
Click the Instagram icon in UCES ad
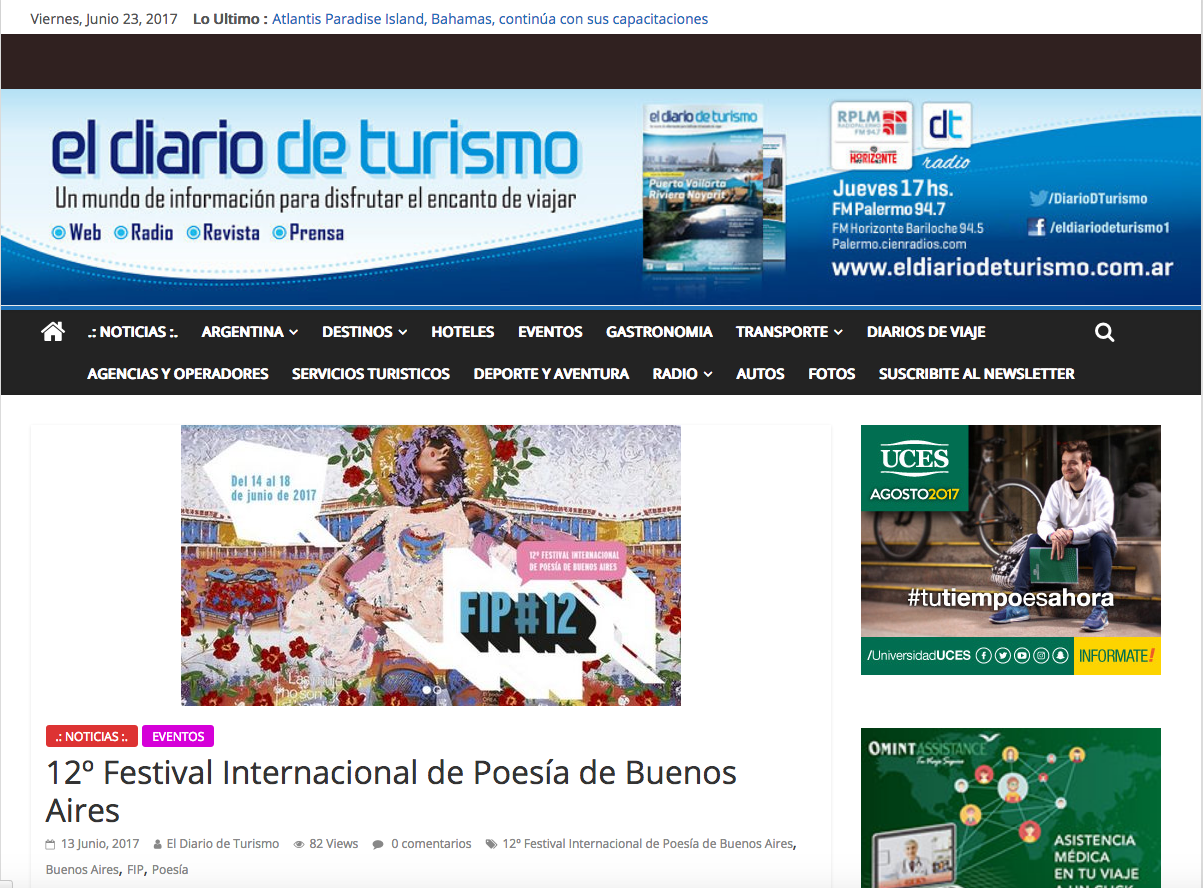[1041, 656]
